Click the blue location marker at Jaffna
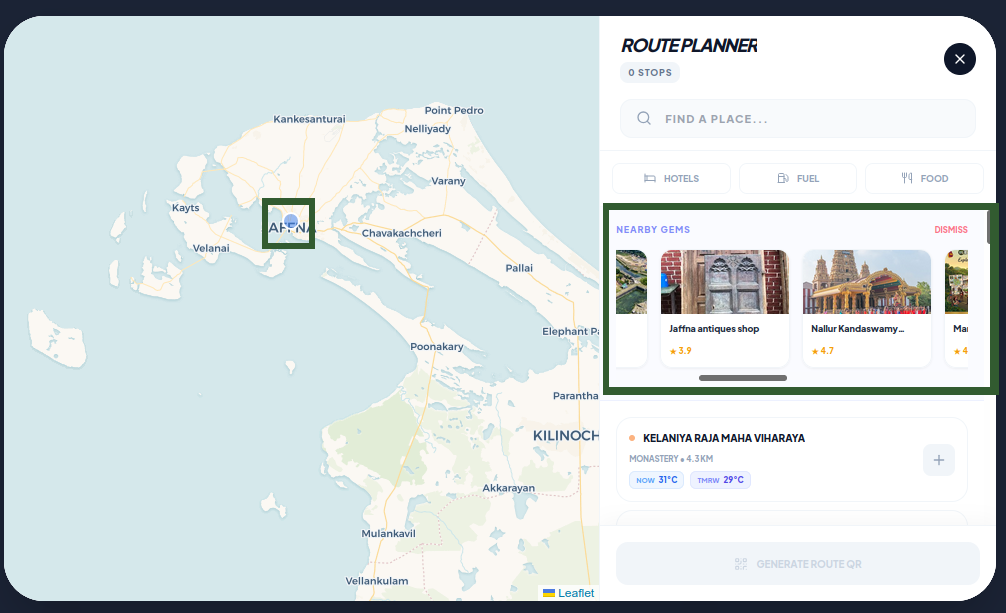Image resolution: width=1006 pixels, height=613 pixels. tap(291, 221)
